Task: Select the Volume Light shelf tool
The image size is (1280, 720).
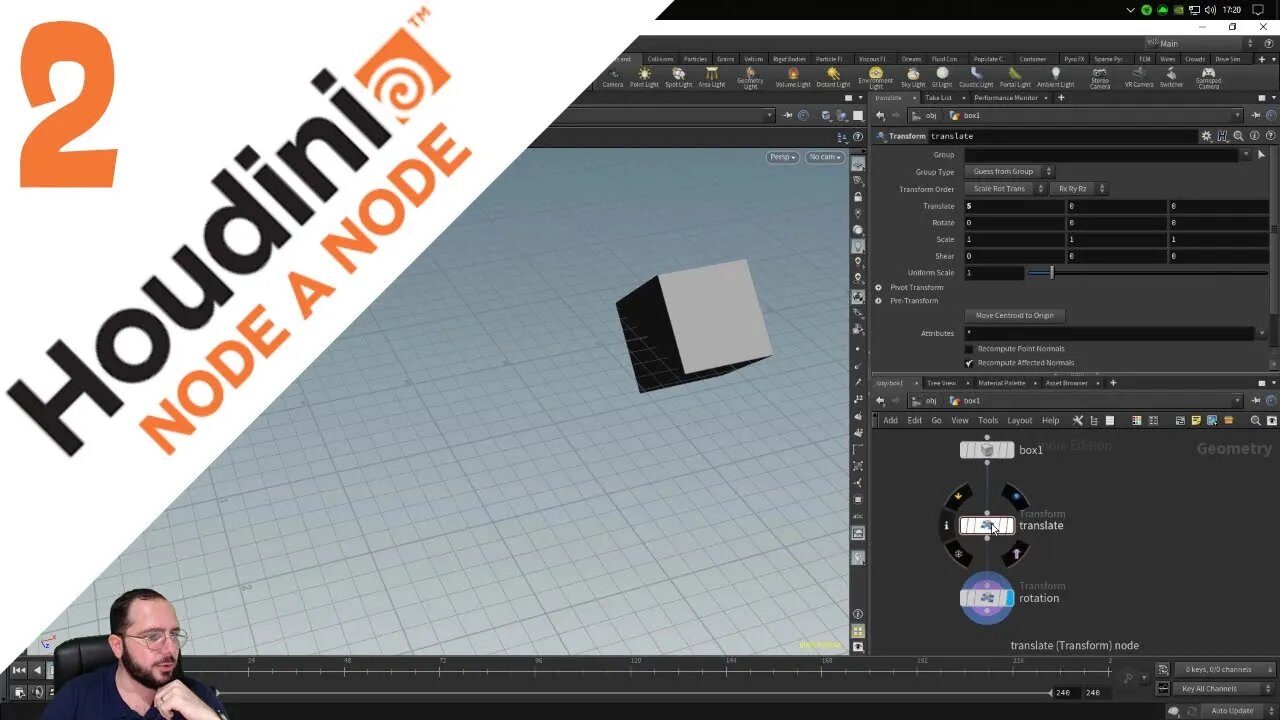Action: coord(793,78)
